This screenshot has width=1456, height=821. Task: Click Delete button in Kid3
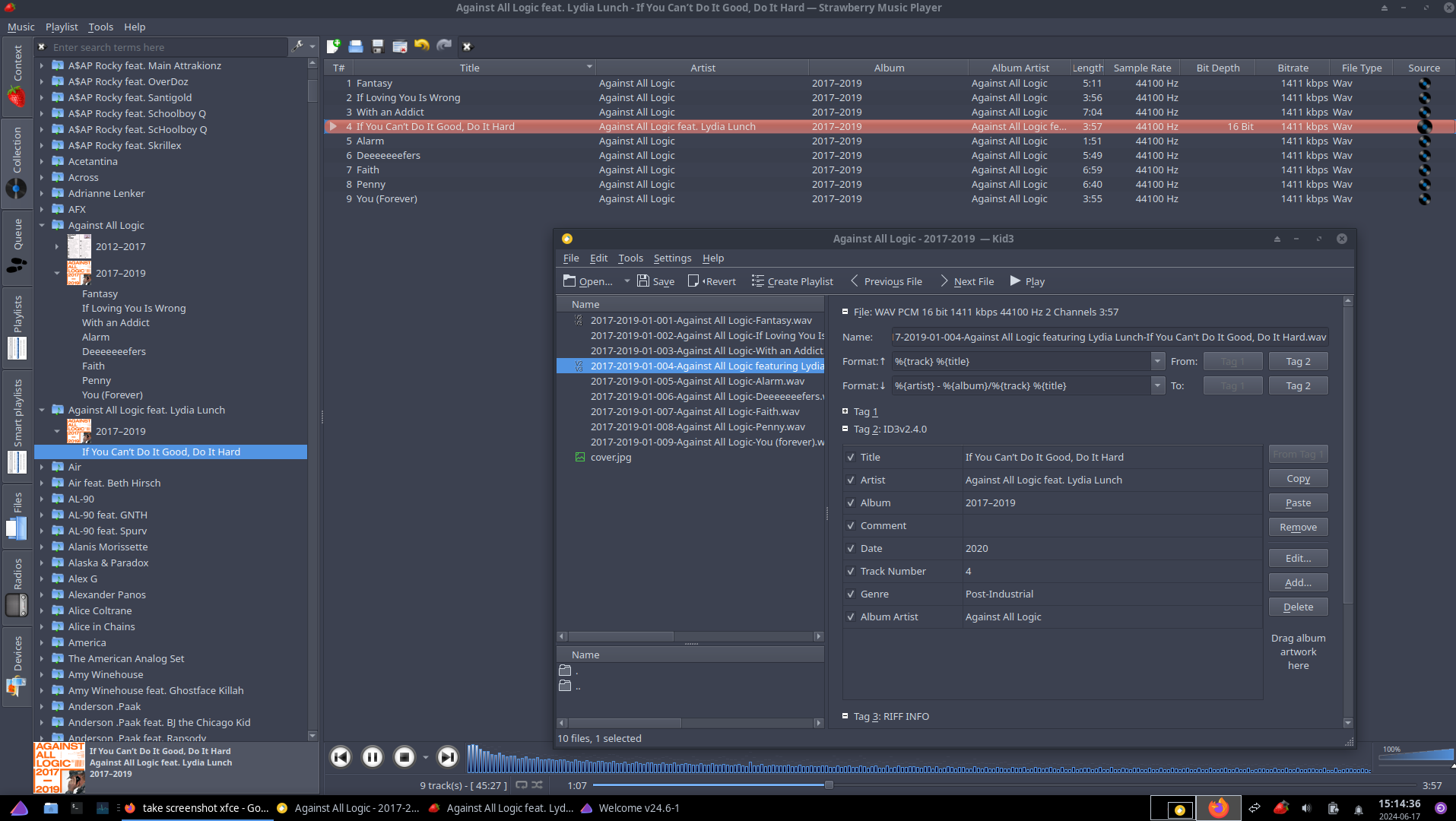1298,607
